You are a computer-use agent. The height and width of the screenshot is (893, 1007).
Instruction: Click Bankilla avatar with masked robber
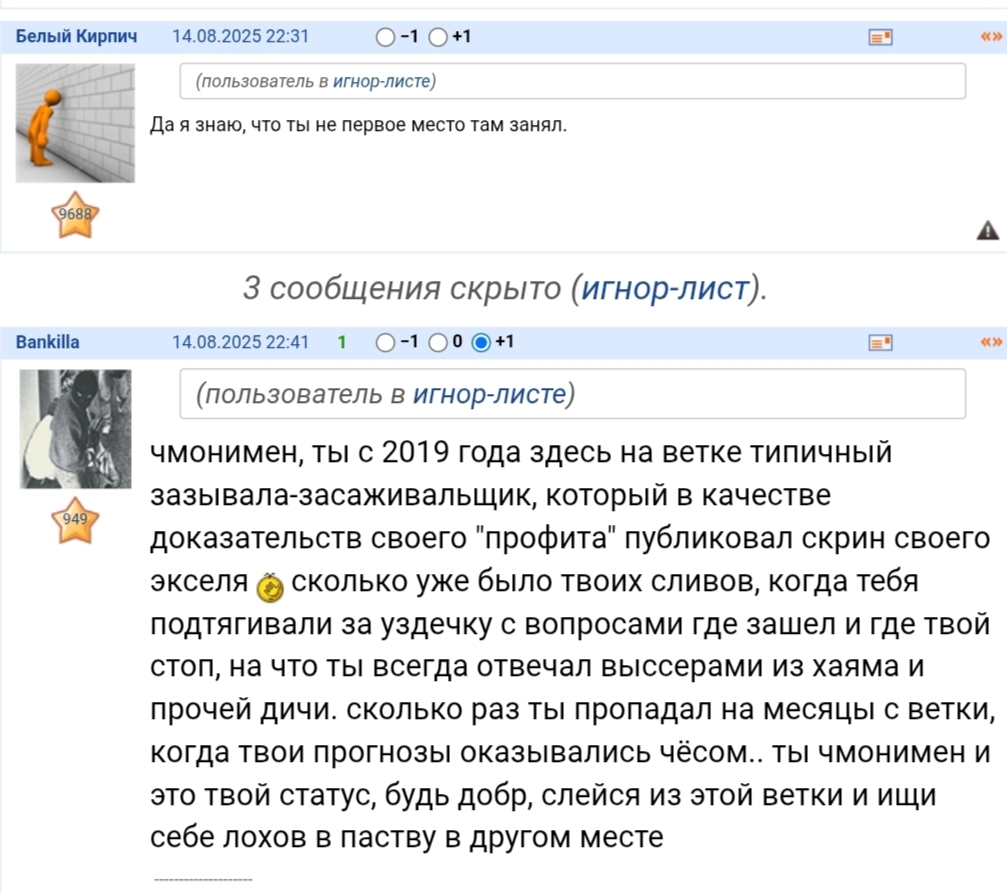click(x=75, y=429)
